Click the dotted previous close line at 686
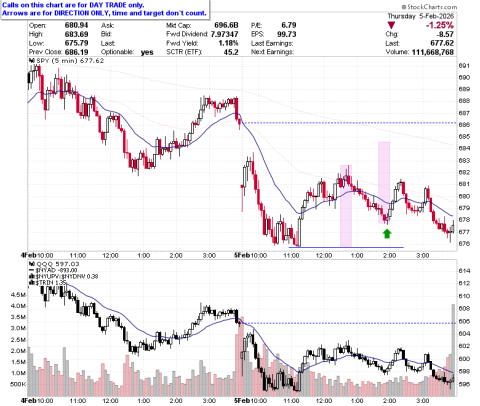Viewport: 480px width, 406px height. point(350,123)
